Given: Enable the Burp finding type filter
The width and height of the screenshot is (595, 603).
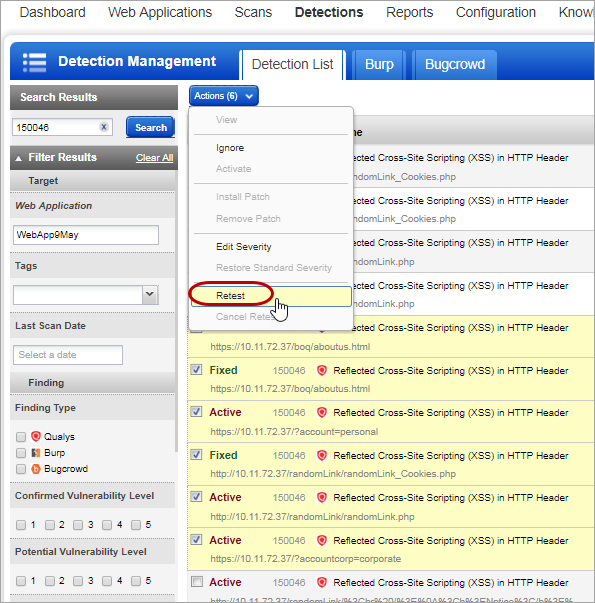Looking at the screenshot, I should (21, 453).
